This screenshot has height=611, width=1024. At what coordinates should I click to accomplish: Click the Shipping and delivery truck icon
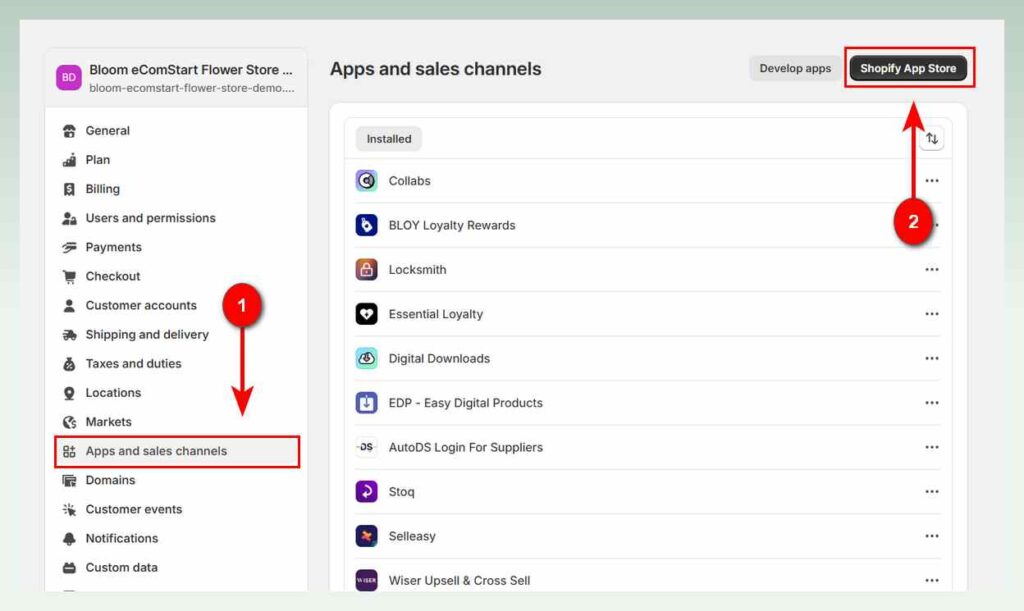[69, 335]
